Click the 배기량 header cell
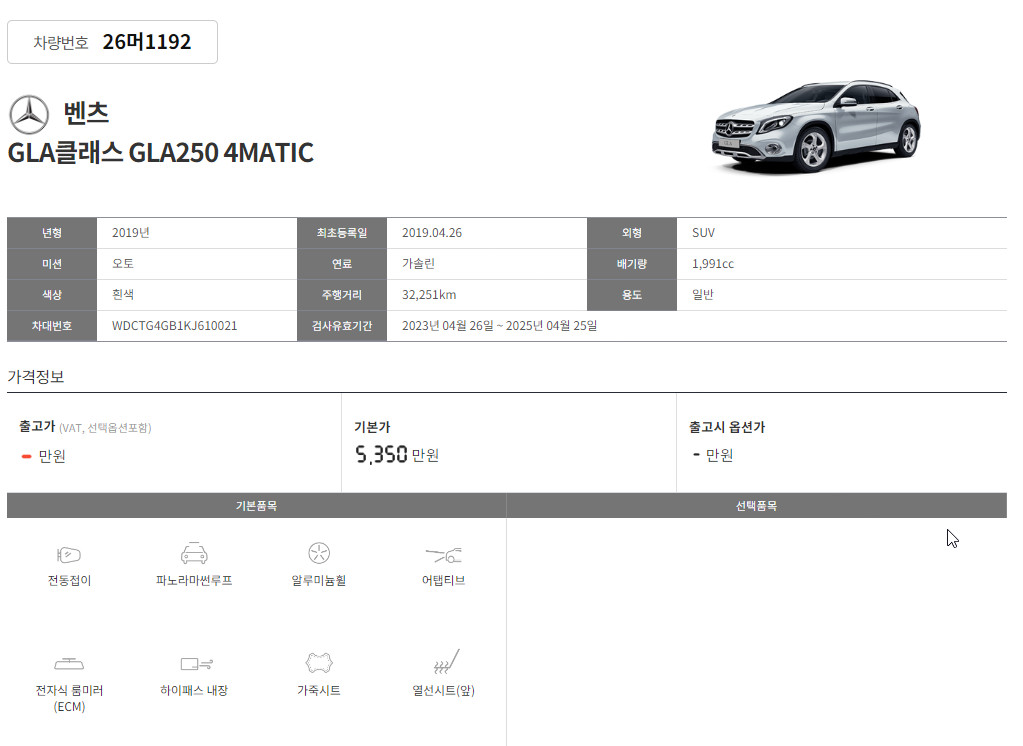1023x746 pixels. [632, 264]
